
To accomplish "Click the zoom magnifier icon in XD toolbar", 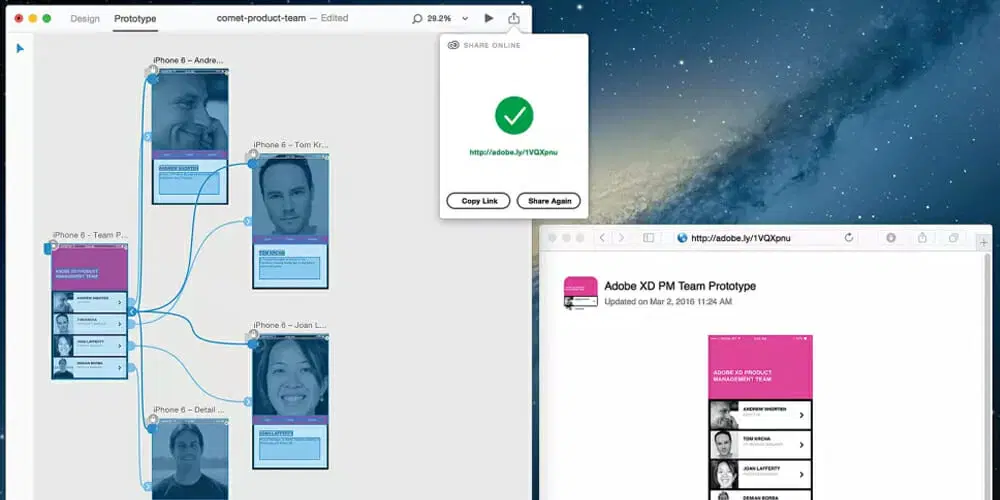I will point(417,19).
